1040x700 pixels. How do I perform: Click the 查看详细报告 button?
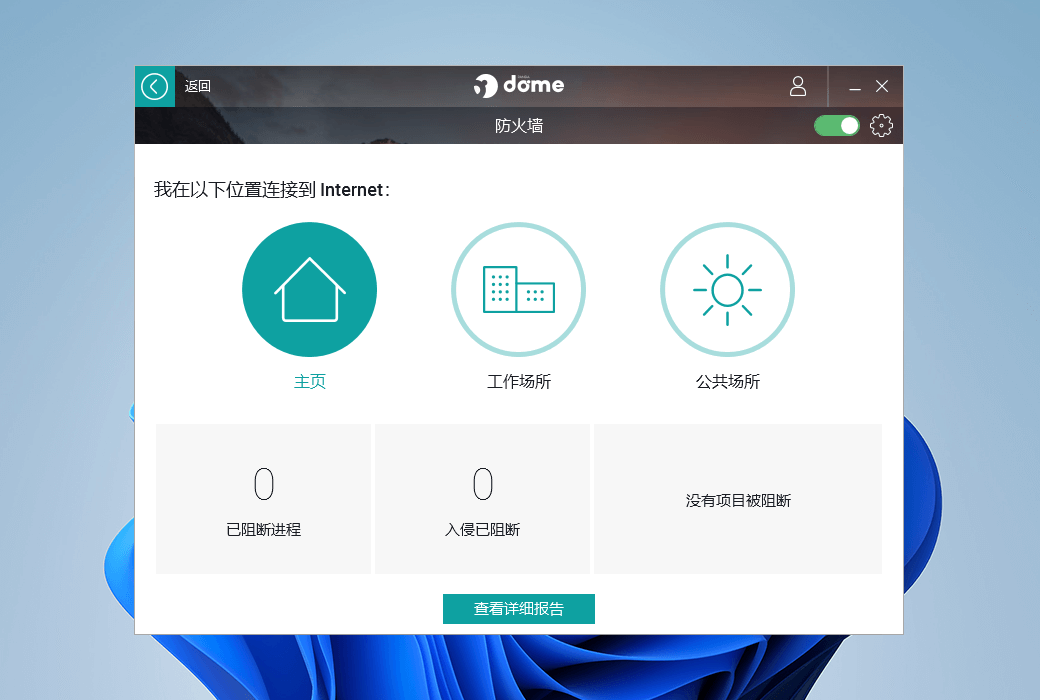click(x=519, y=609)
